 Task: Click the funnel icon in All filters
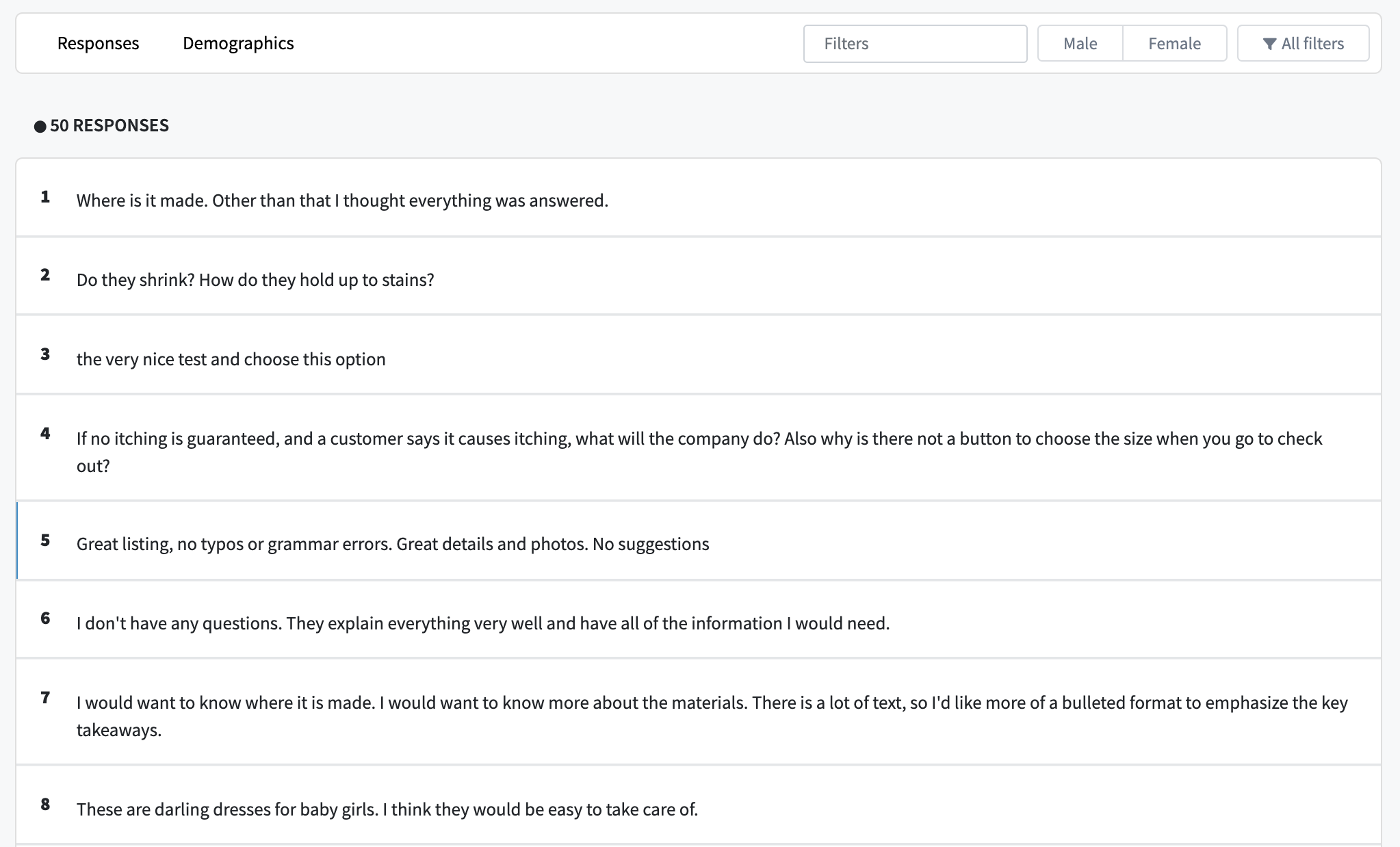pos(1269,44)
